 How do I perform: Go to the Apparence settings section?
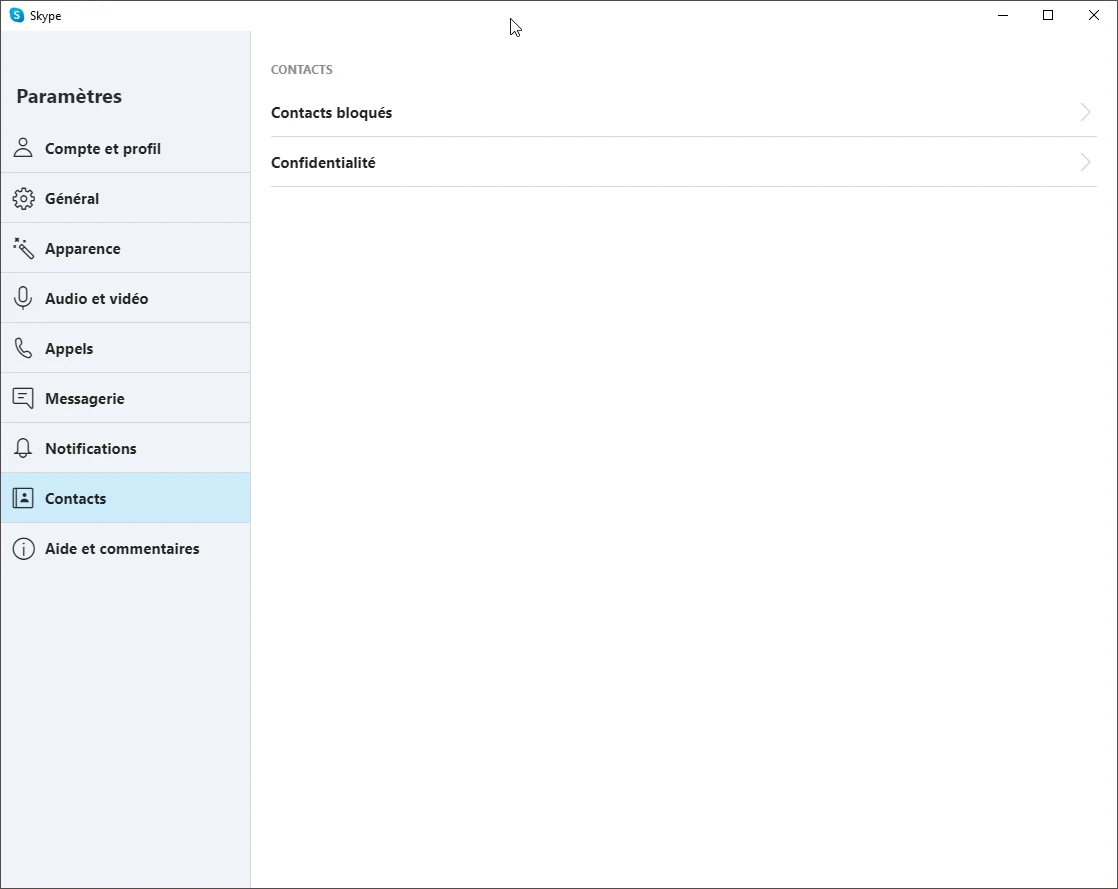point(125,248)
